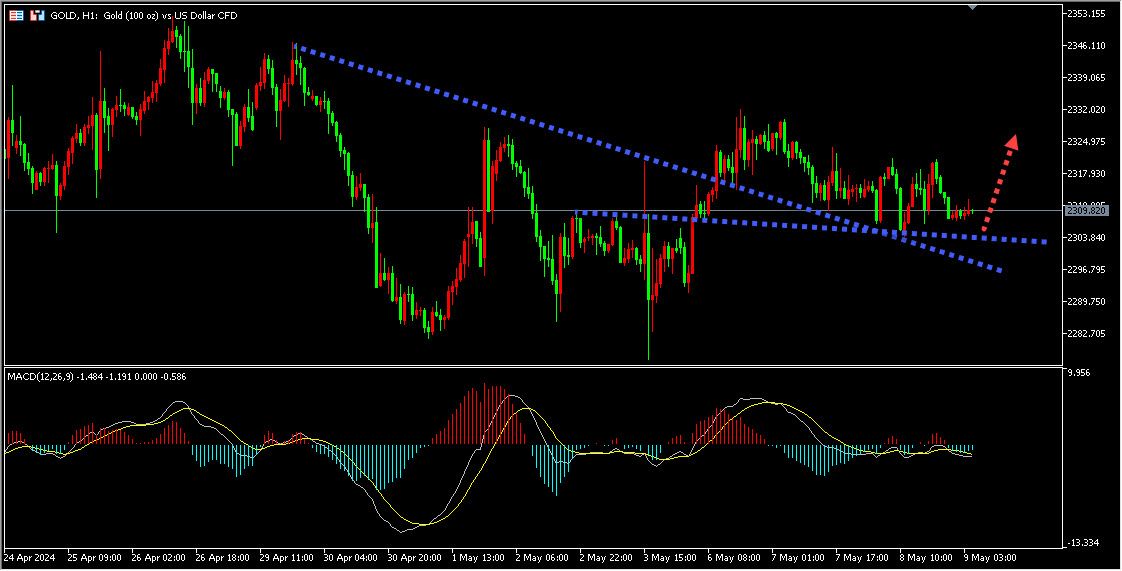Select the 2353.155 price scale label
The width and height of the screenshot is (1122, 571).
coord(1086,14)
